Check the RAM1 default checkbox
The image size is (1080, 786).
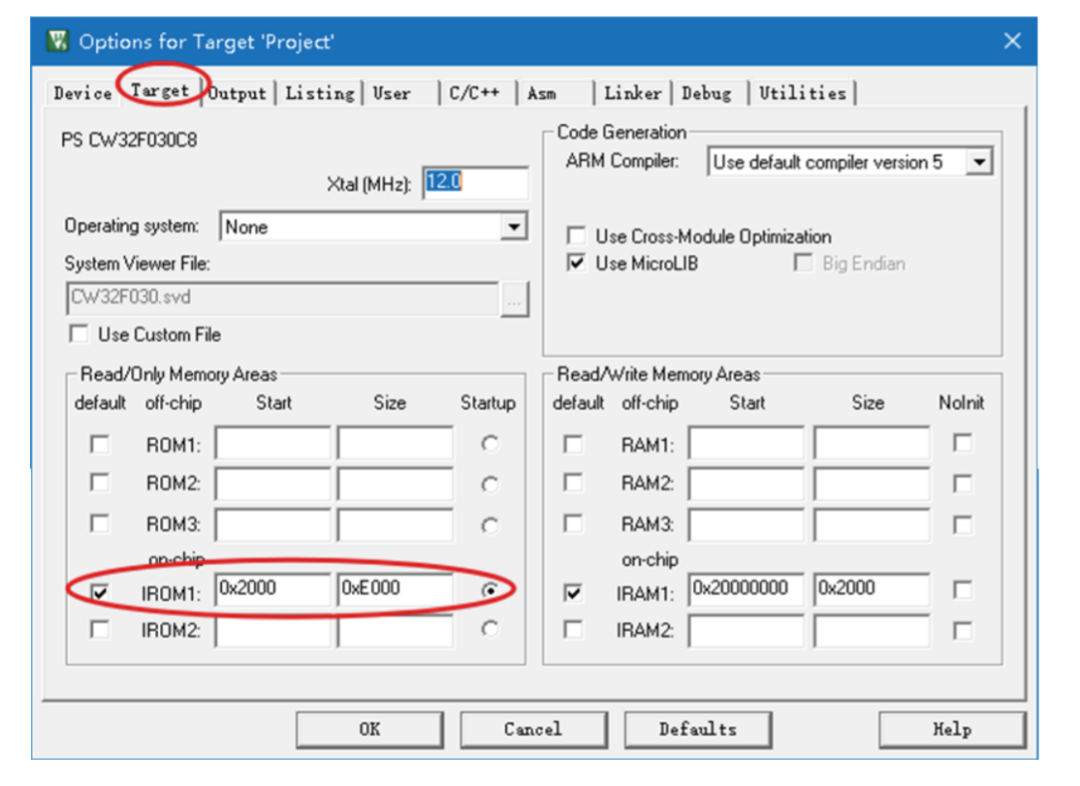573,444
